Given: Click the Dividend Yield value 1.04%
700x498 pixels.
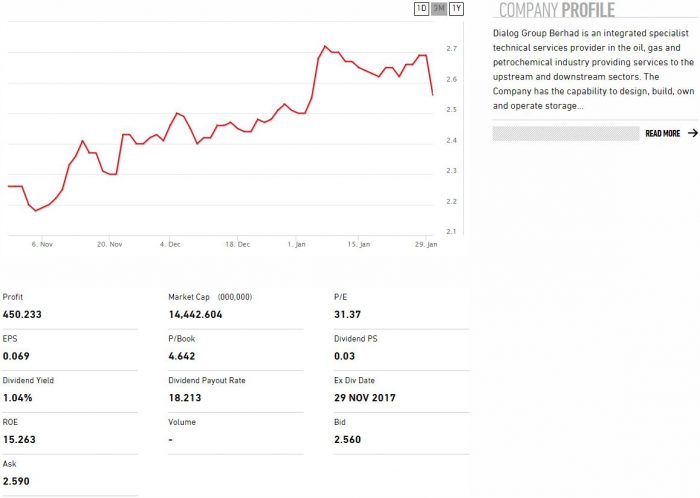Looking at the screenshot, I should pyautogui.click(x=18, y=398).
